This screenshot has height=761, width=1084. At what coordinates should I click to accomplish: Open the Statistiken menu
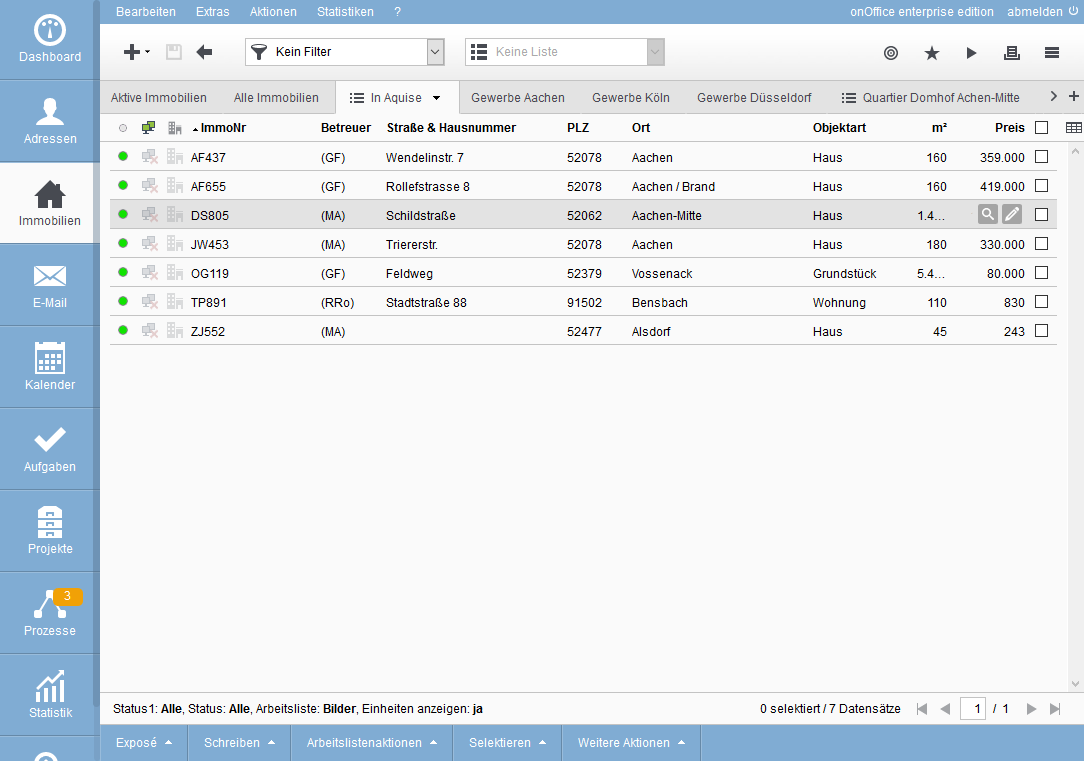tap(345, 12)
